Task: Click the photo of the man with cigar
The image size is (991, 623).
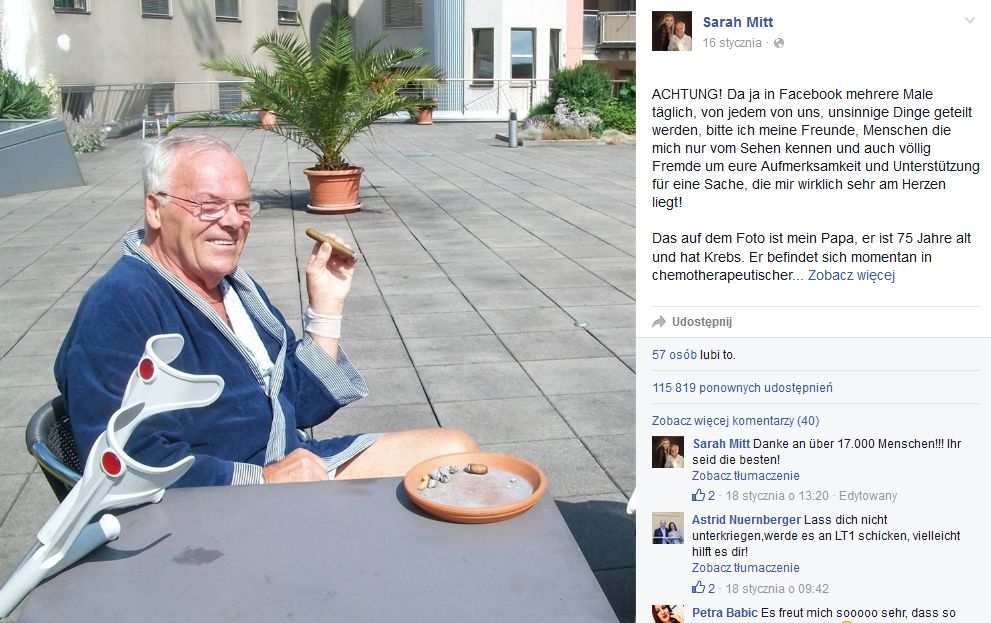Action: pos(318,312)
